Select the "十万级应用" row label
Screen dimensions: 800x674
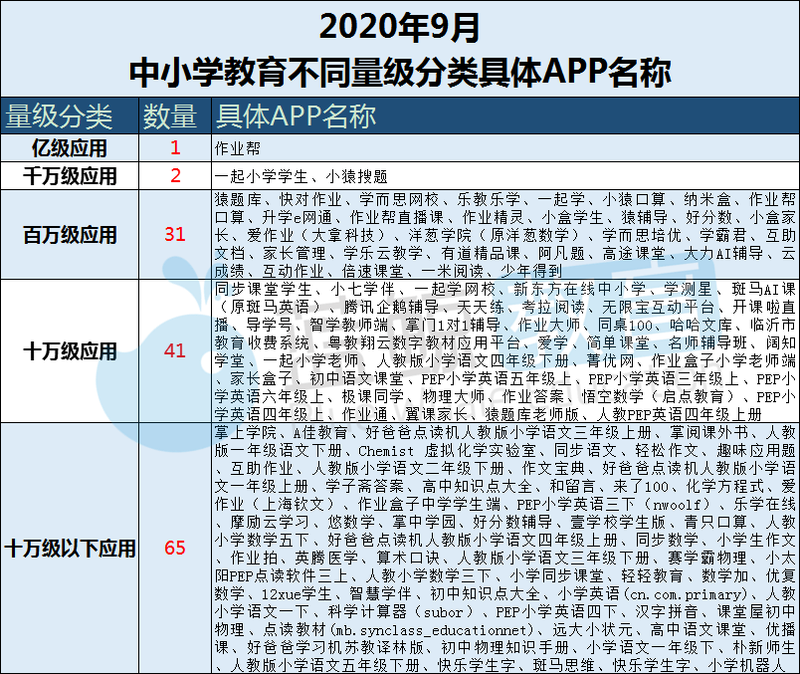pyautogui.click(x=69, y=351)
